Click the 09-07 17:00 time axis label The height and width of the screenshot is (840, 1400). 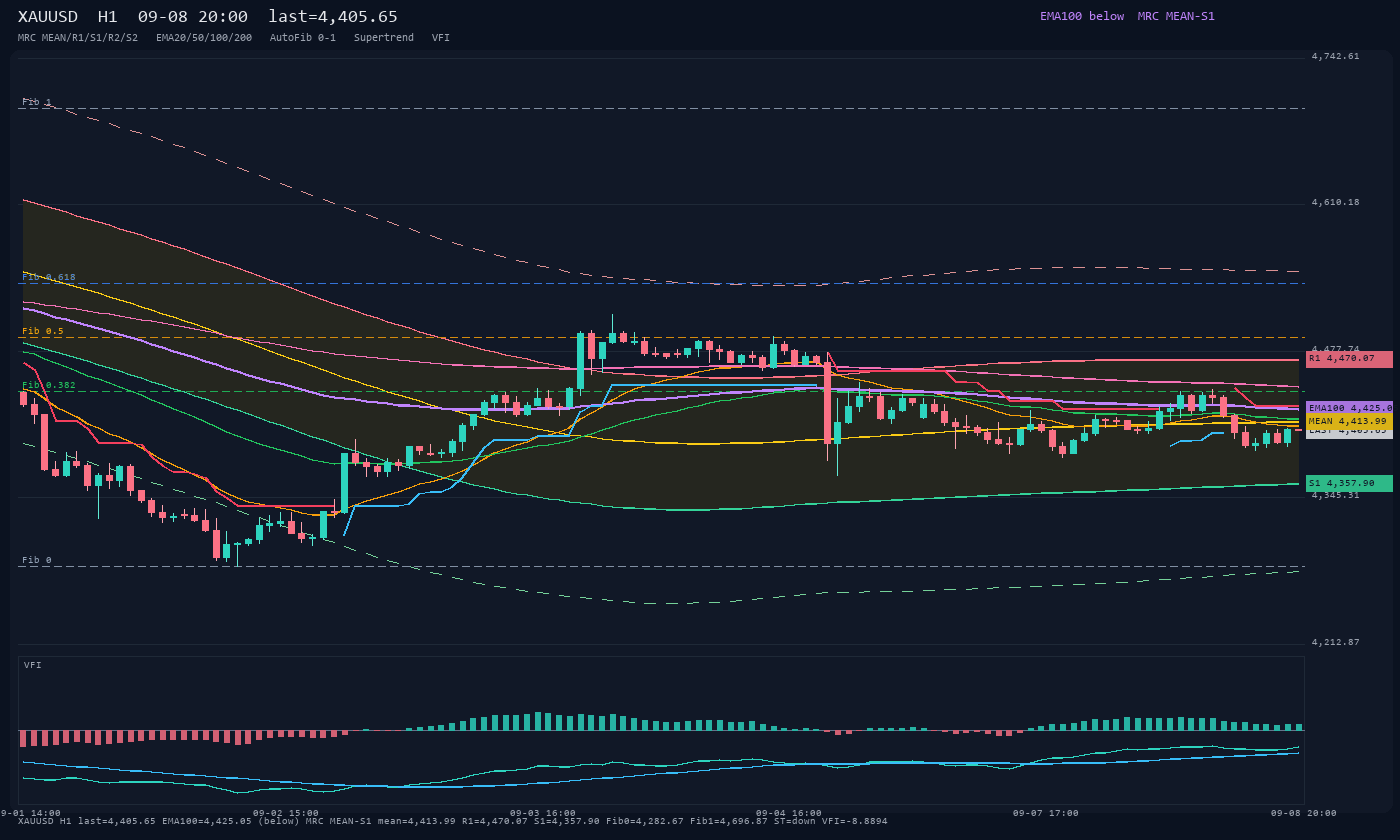tap(1046, 813)
